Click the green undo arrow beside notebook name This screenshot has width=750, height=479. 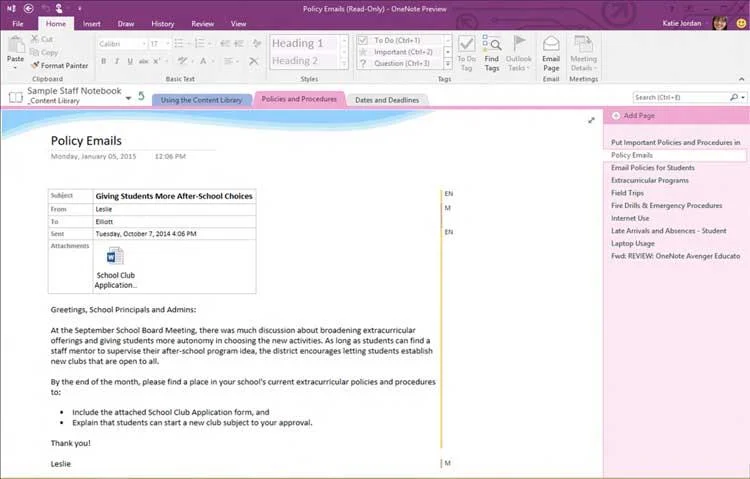141,96
